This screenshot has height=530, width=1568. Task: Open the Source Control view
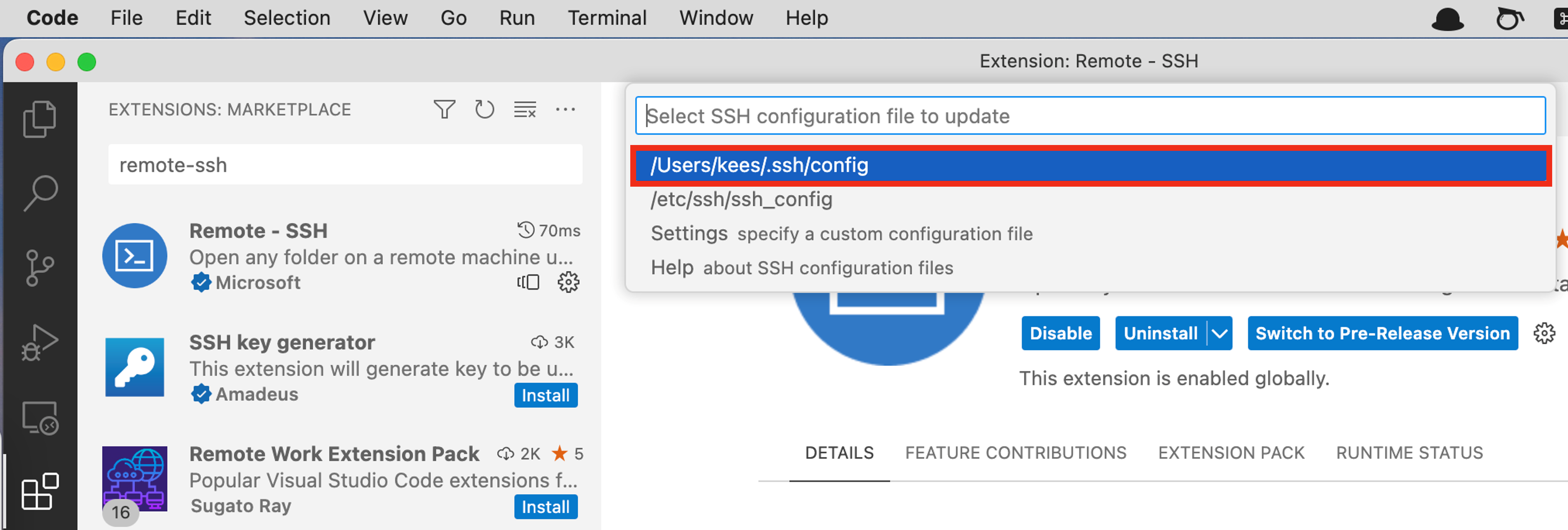(40, 268)
